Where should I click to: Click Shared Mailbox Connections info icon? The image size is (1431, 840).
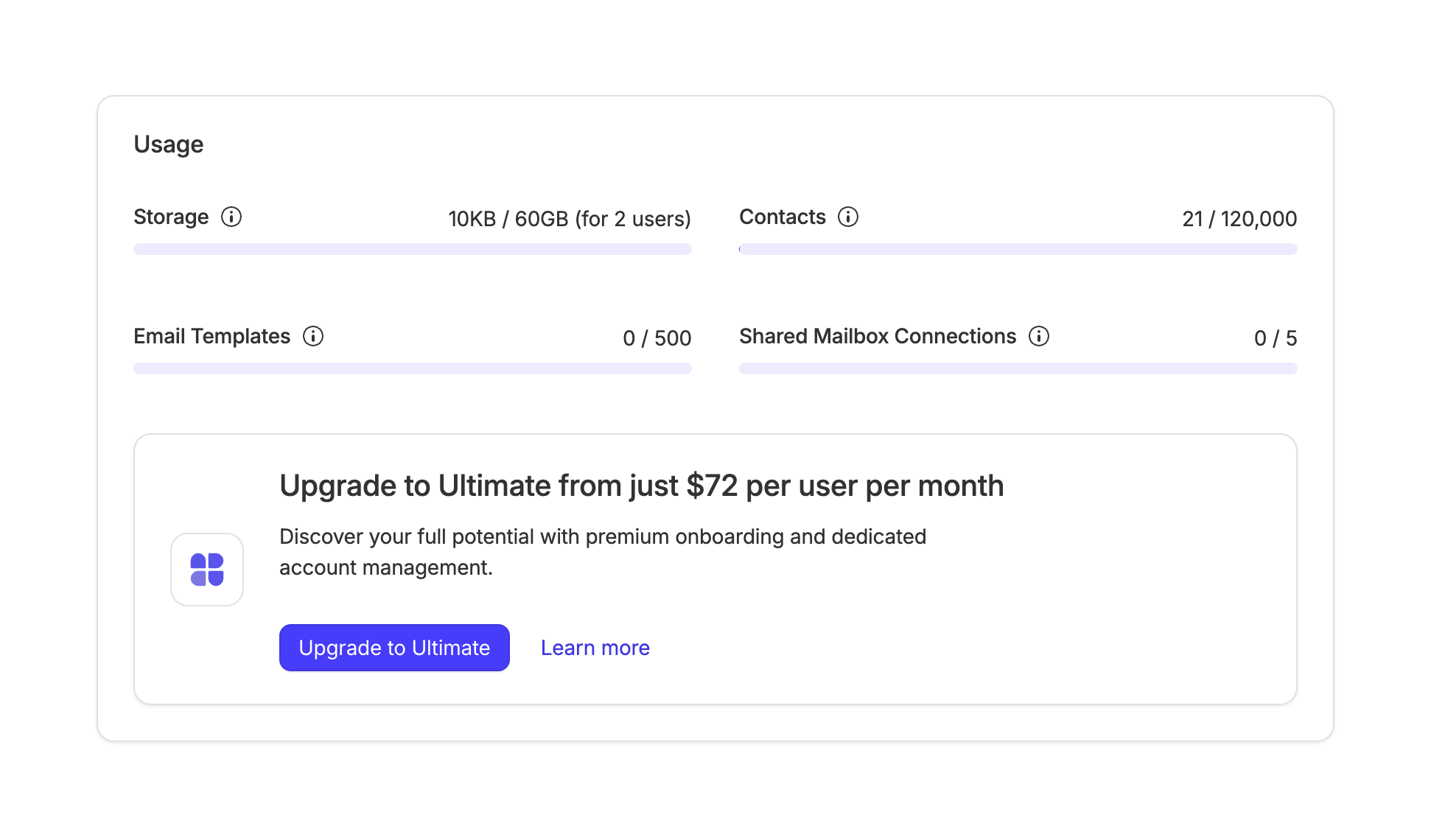[x=1039, y=336]
